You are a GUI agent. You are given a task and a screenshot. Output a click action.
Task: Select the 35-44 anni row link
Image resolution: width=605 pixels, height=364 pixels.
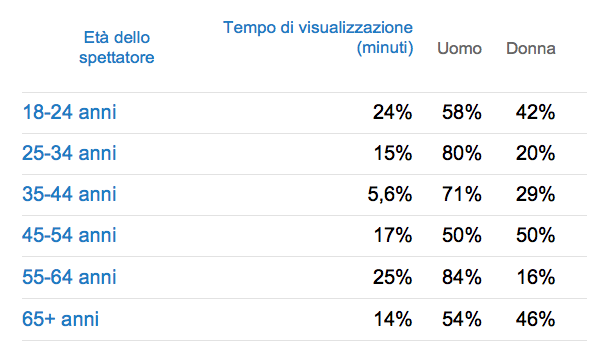click(x=69, y=194)
